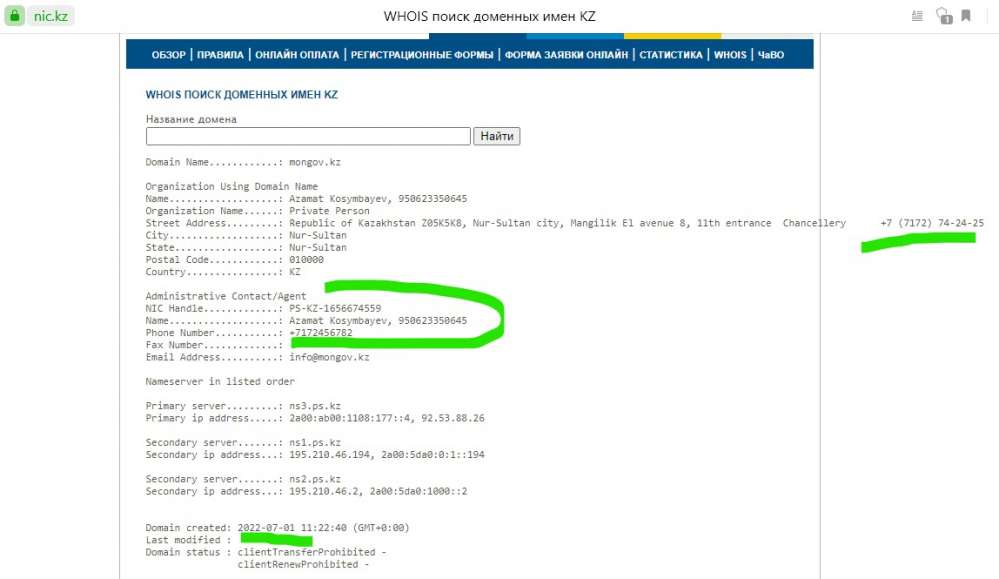Open the ОБЗОР menu item
This screenshot has height=579, width=999.
pyautogui.click(x=168, y=55)
